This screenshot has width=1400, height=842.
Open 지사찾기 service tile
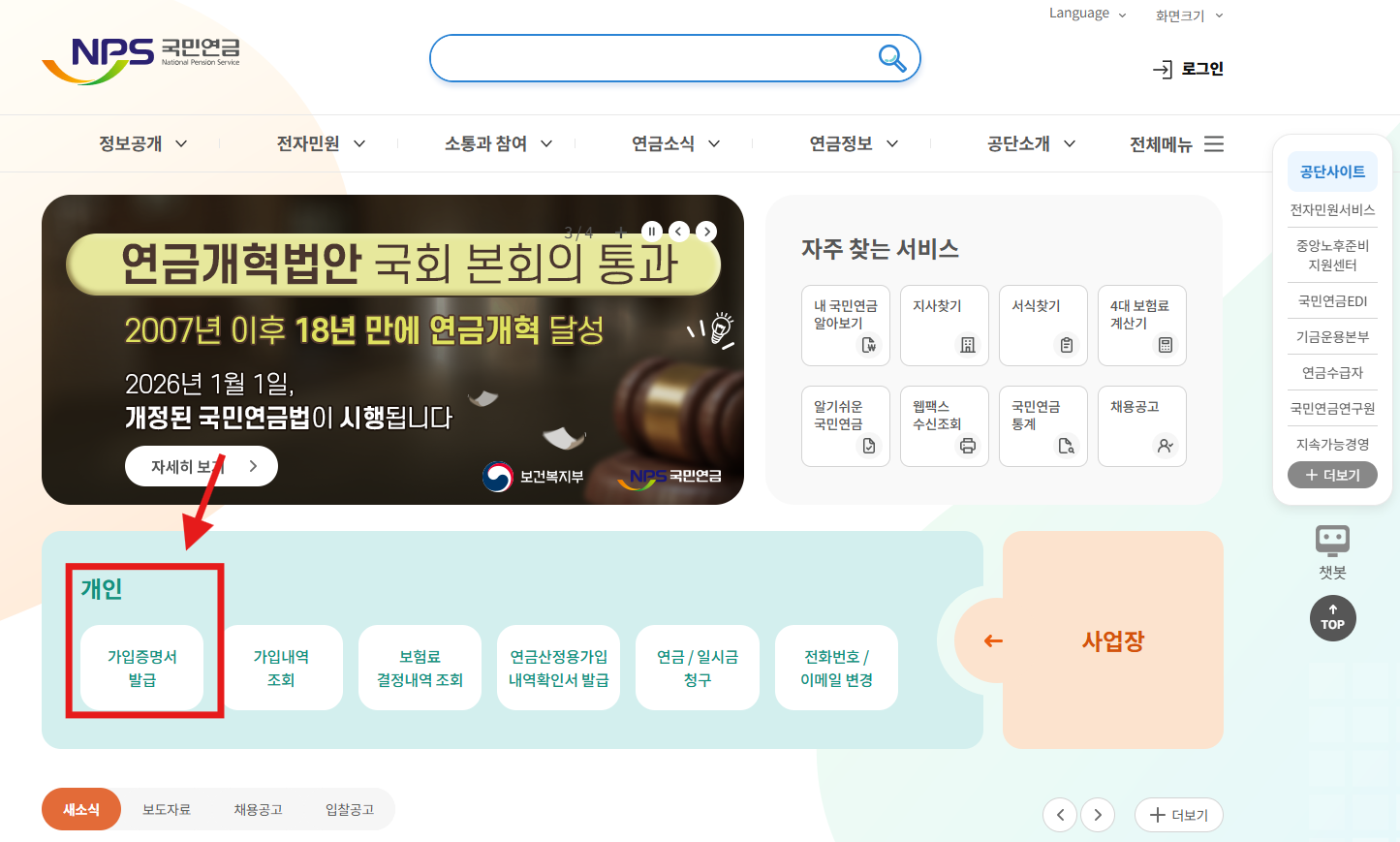point(945,326)
